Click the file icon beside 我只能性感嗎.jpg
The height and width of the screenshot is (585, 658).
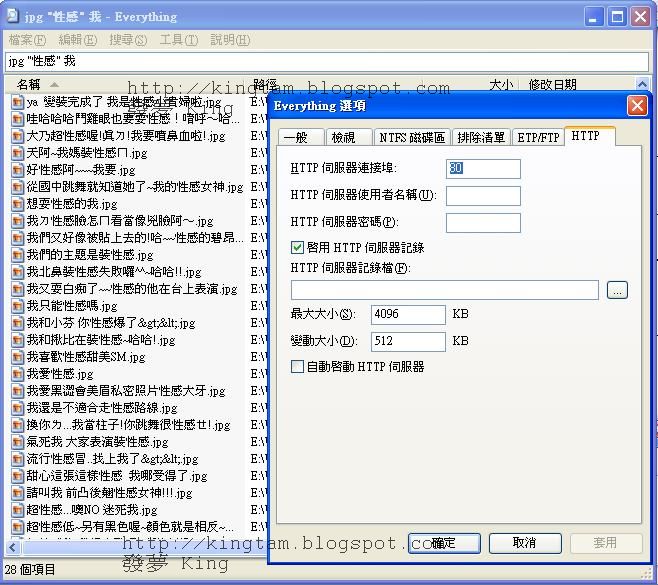(x=17, y=306)
